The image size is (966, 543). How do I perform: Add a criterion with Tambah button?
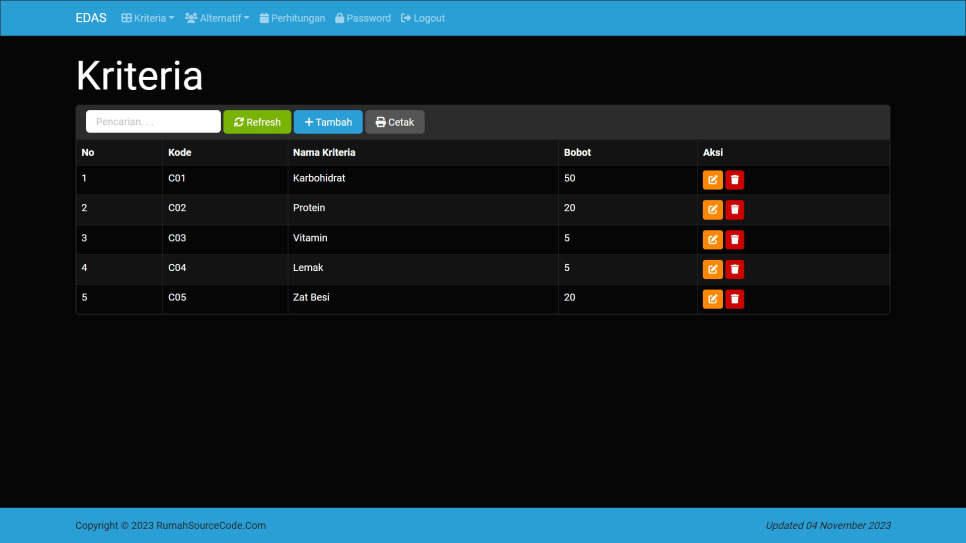click(328, 122)
